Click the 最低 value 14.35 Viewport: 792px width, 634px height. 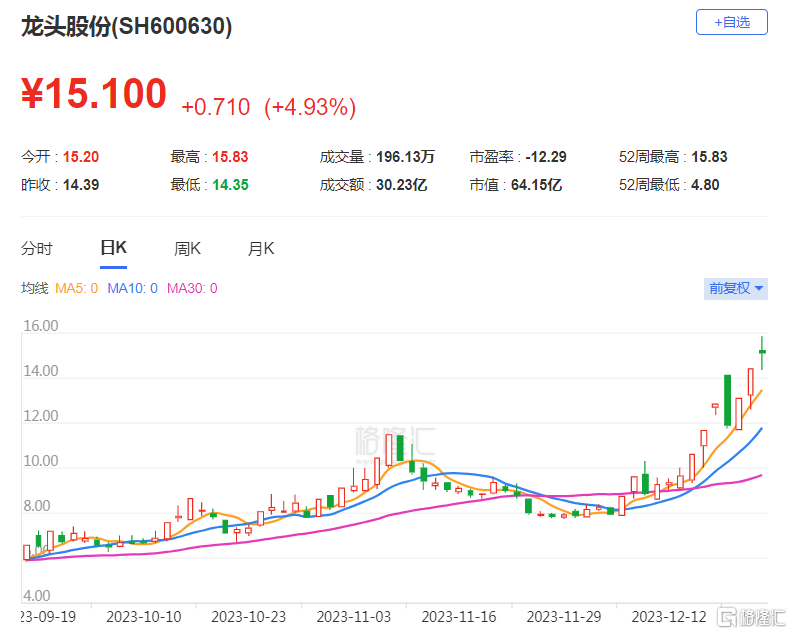pos(230,185)
